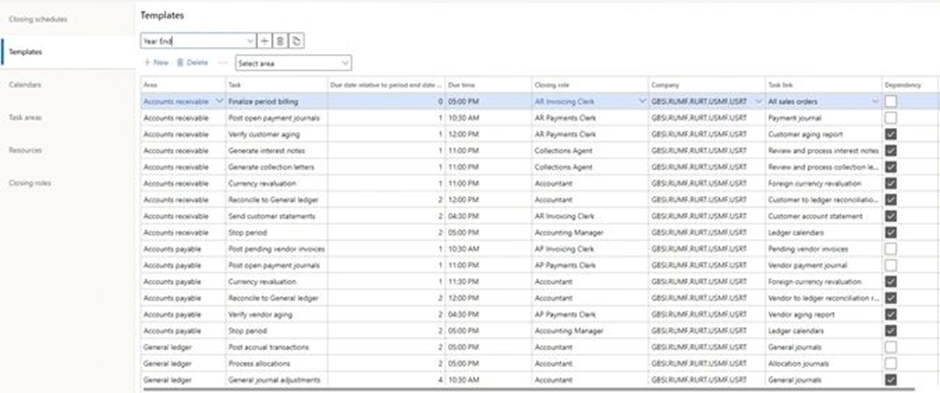The image size is (940, 393).
Task: Switch to Resources section
Action: point(25,150)
